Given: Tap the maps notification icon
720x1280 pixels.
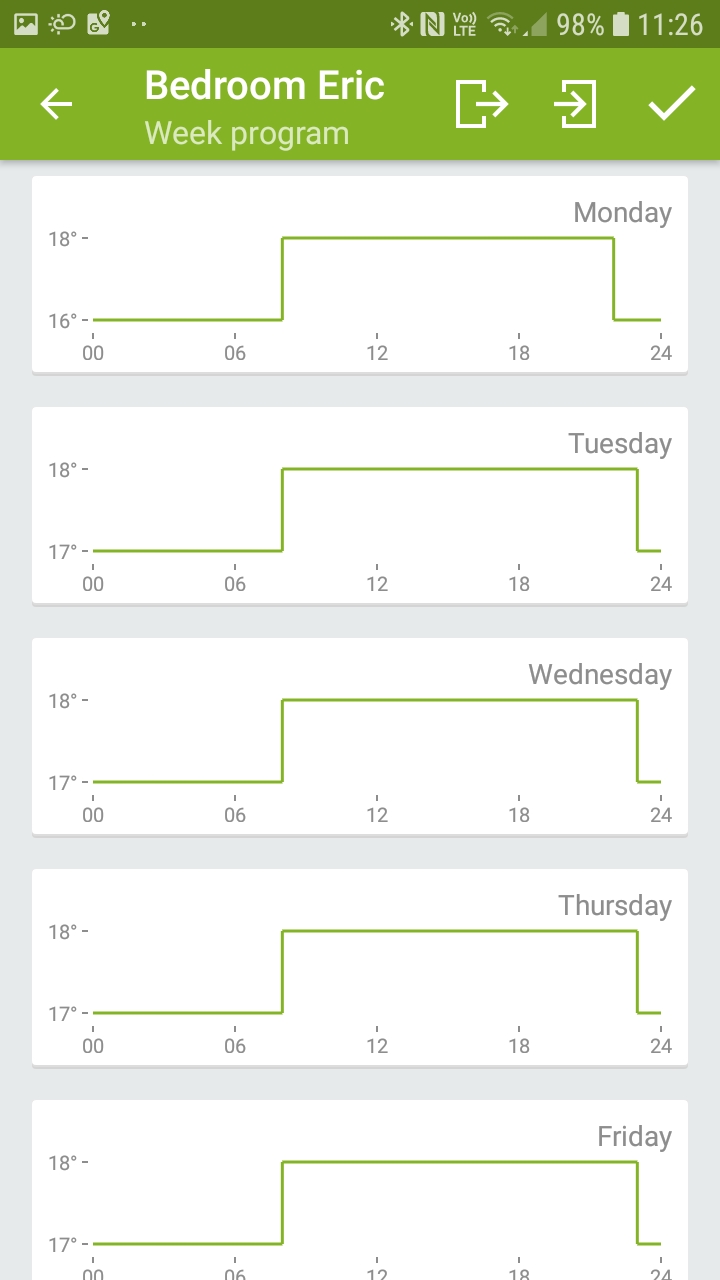Looking at the screenshot, I should 98,23.
